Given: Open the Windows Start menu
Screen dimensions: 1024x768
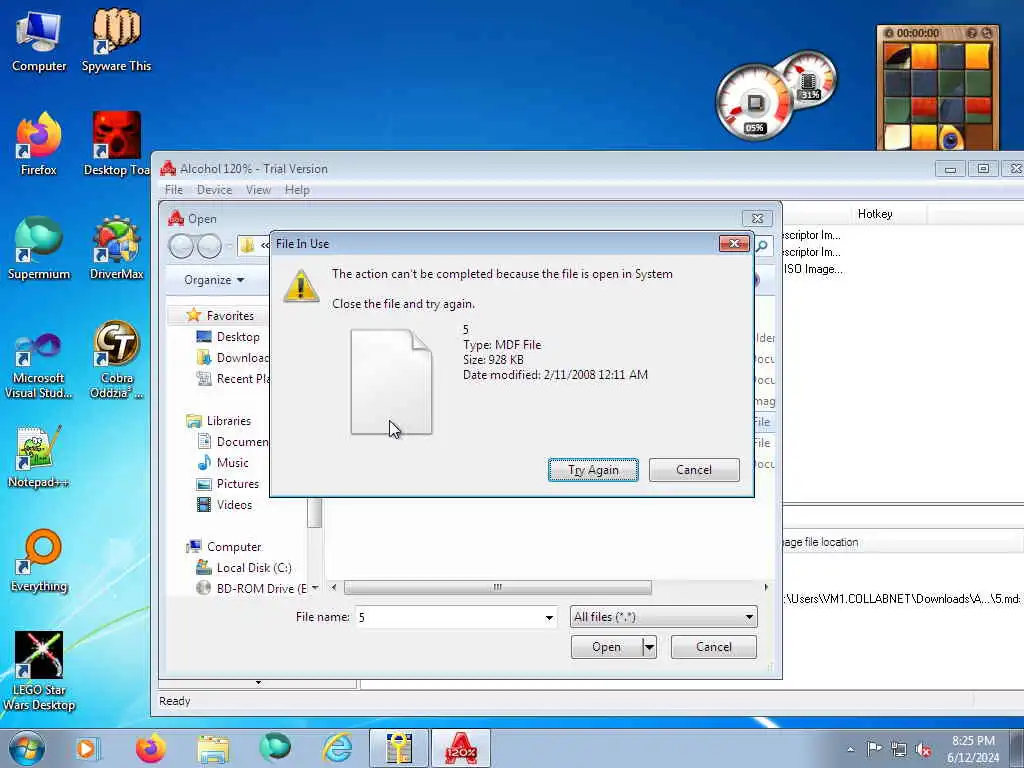Looking at the screenshot, I should pos(27,748).
